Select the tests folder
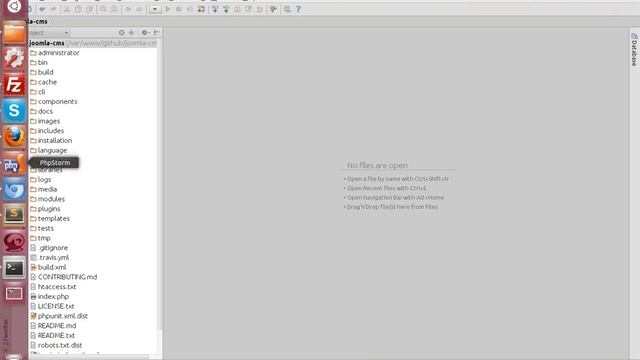The width and height of the screenshot is (640, 360). [x=42, y=228]
